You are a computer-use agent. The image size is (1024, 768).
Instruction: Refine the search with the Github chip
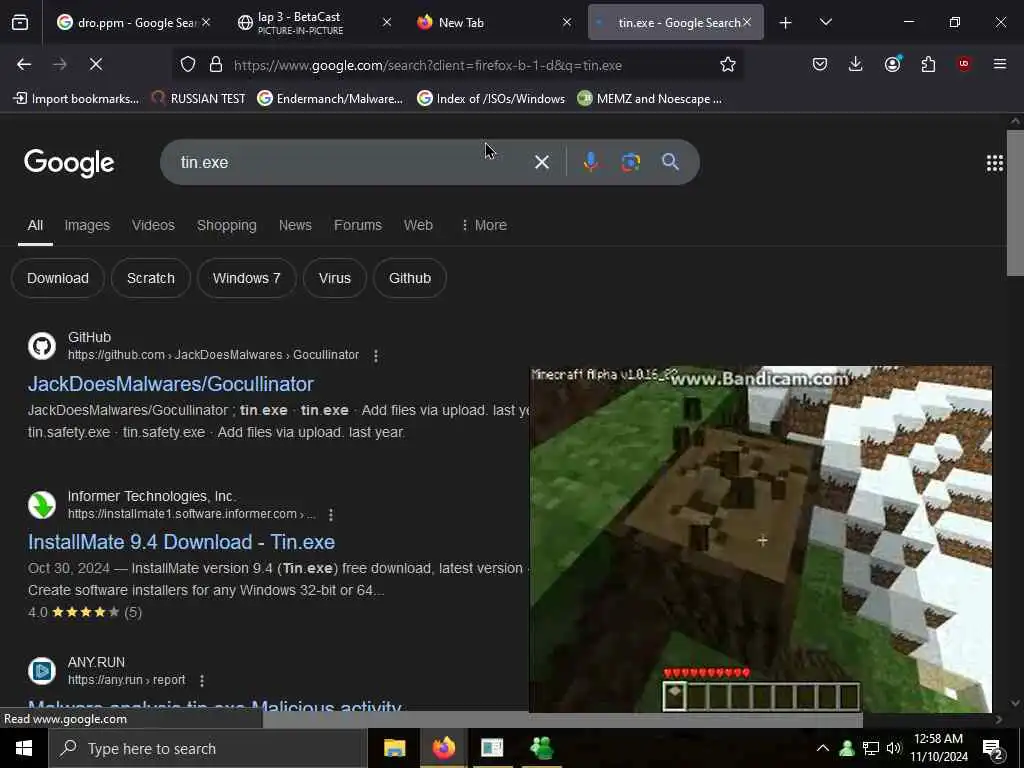pyautogui.click(x=410, y=278)
